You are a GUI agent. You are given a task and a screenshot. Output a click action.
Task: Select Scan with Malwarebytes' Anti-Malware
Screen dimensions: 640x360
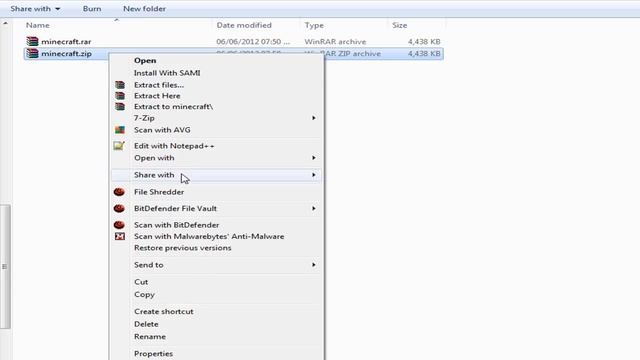[x=209, y=236]
